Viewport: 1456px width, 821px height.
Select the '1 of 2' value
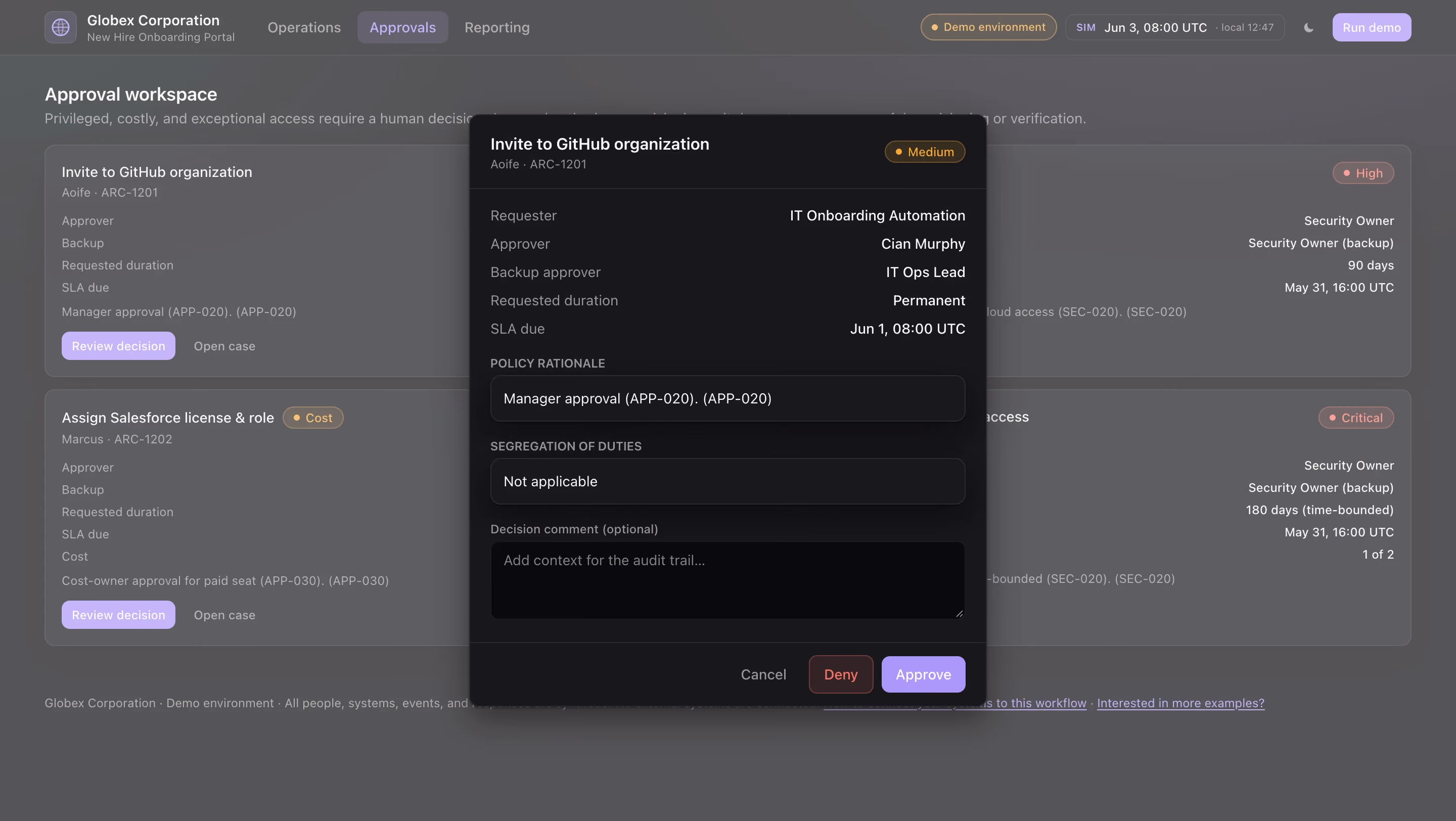[1378, 554]
